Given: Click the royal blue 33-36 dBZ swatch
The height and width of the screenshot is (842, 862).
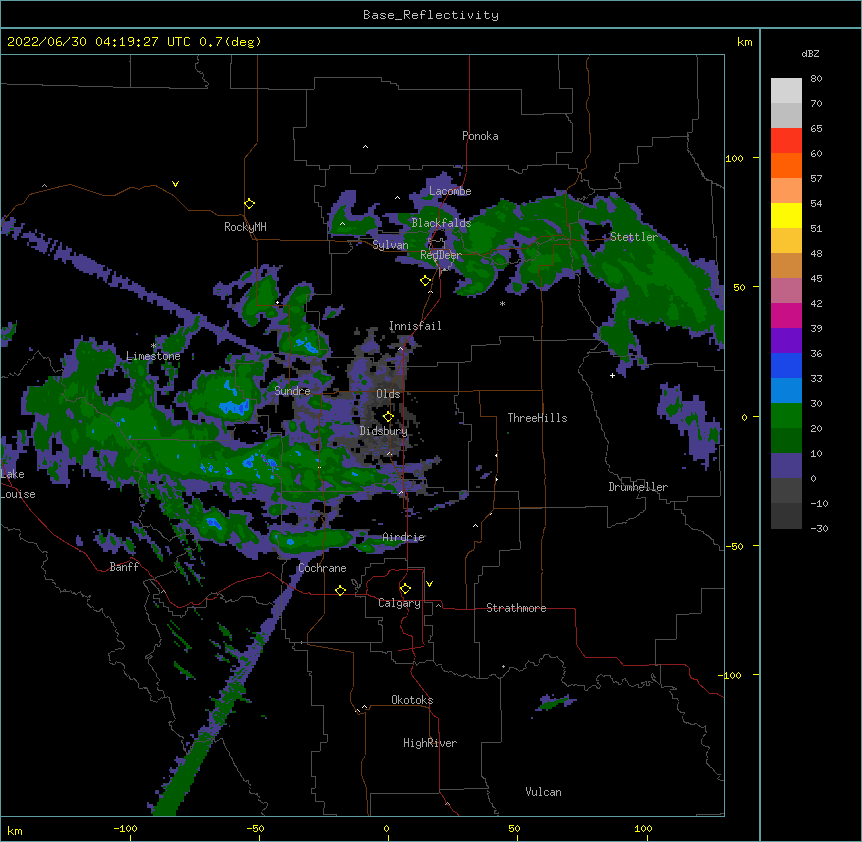Looking at the screenshot, I should [x=786, y=365].
